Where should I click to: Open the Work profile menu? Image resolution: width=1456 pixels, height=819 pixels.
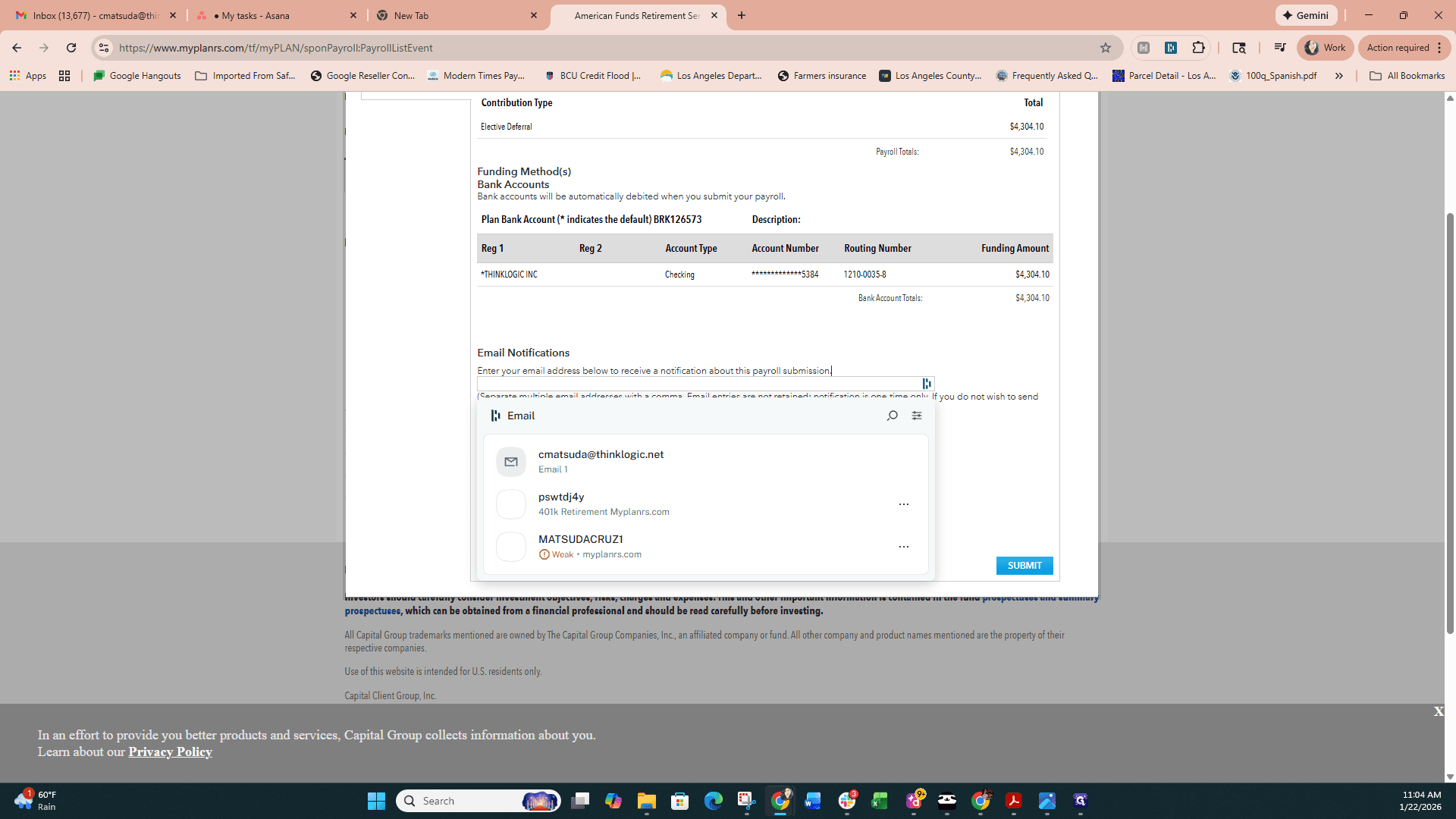tap(1325, 48)
